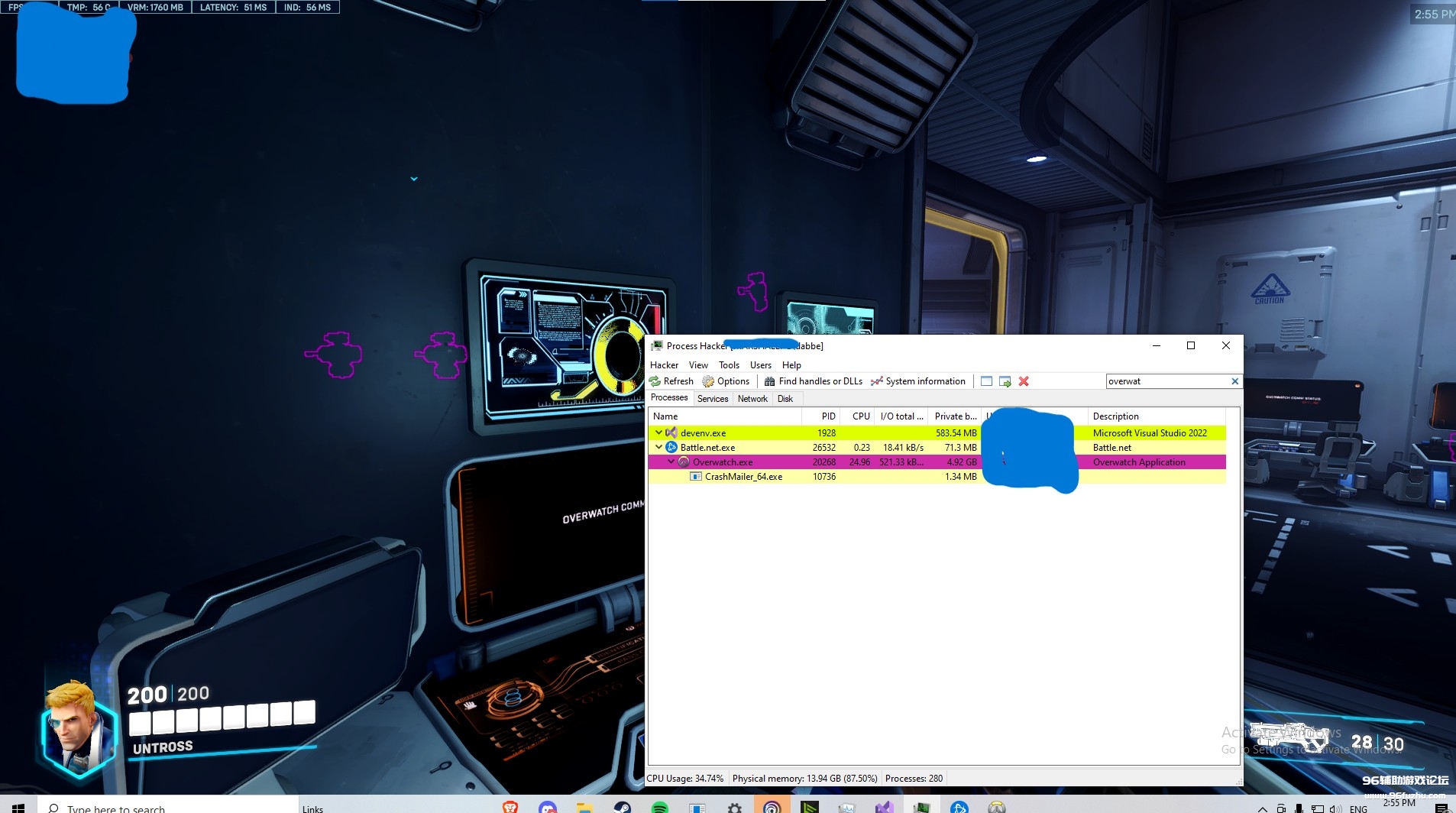Open the Tools menu
This screenshot has width=1456, height=813.
[729, 365]
